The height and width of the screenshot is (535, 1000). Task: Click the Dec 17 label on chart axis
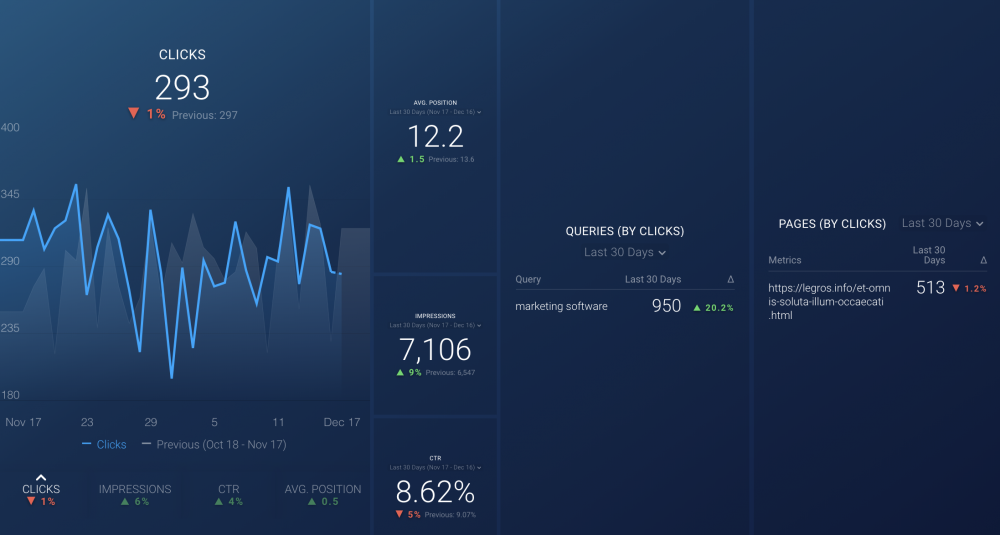(341, 422)
